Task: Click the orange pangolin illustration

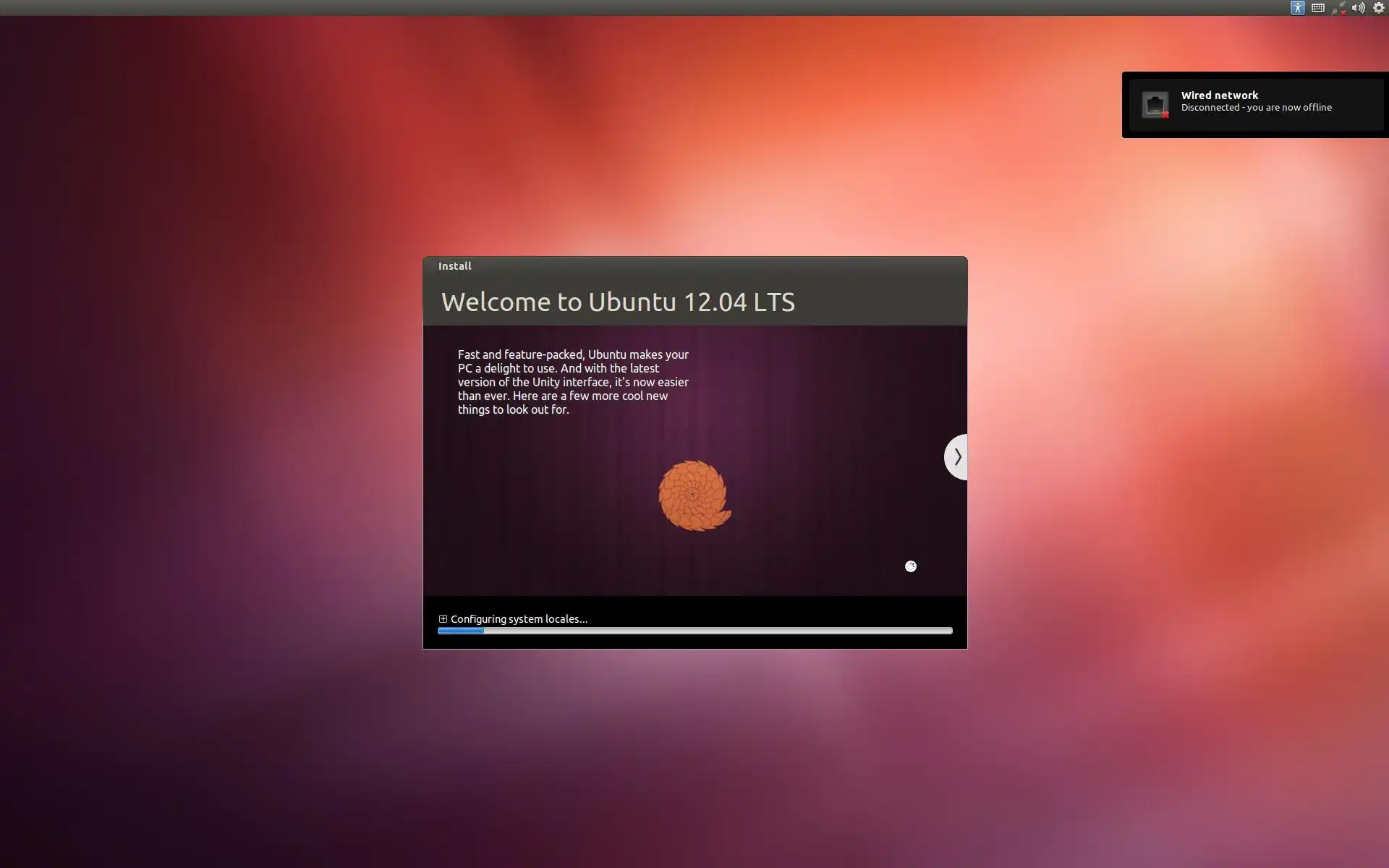Action: (x=694, y=496)
